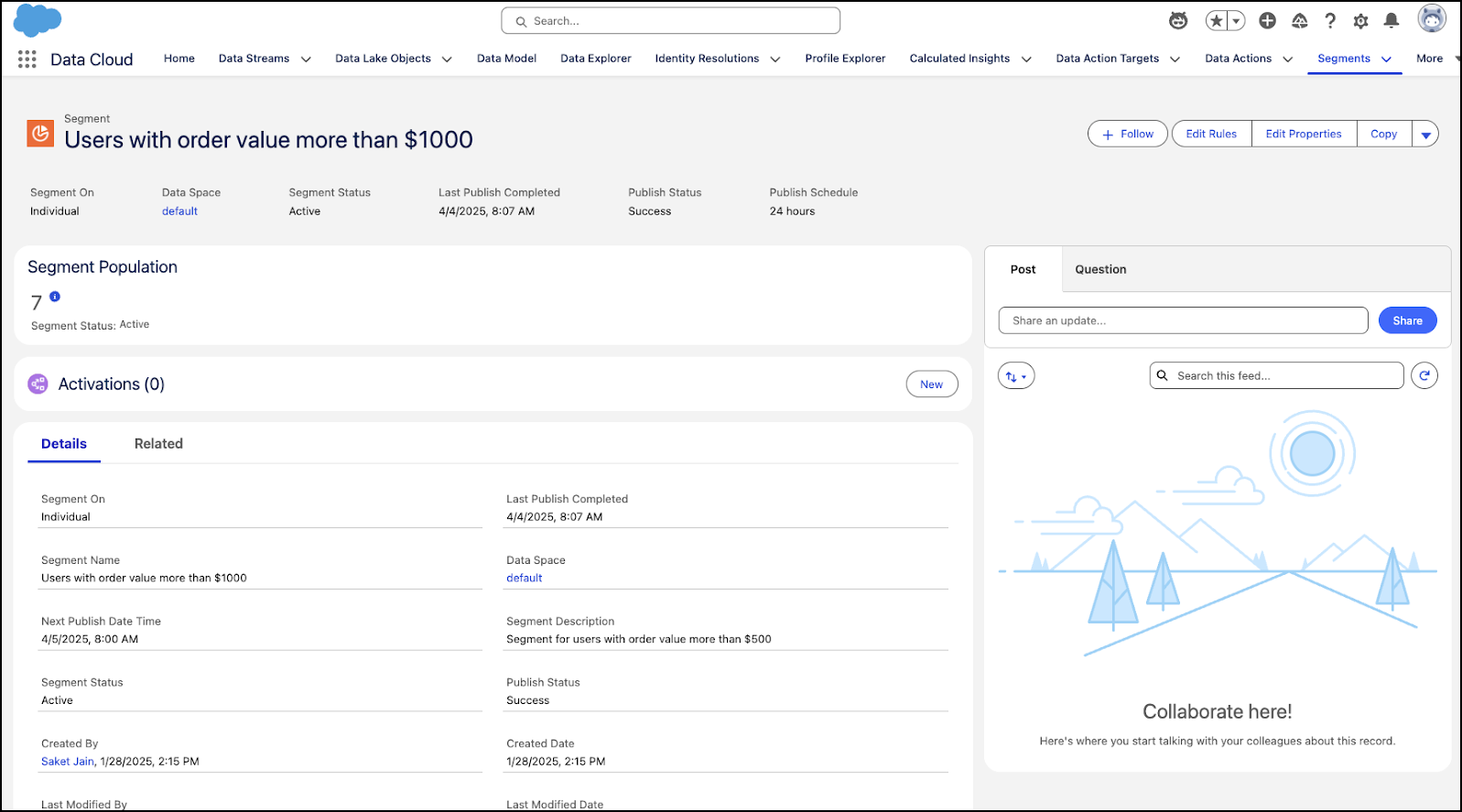This screenshot has width=1462, height=812.
Task: Open the Identity Resolutions tab
Action: 707,59
